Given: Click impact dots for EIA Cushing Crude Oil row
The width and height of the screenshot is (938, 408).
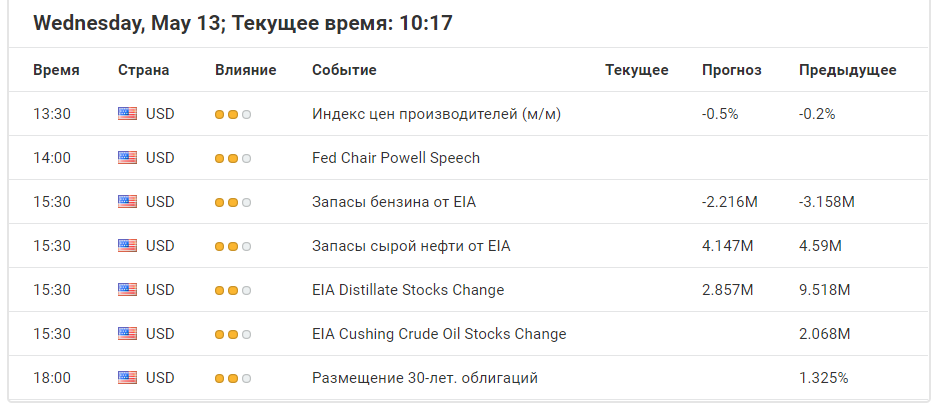Looking at the screenshot, I should click(x=233, y=334).
